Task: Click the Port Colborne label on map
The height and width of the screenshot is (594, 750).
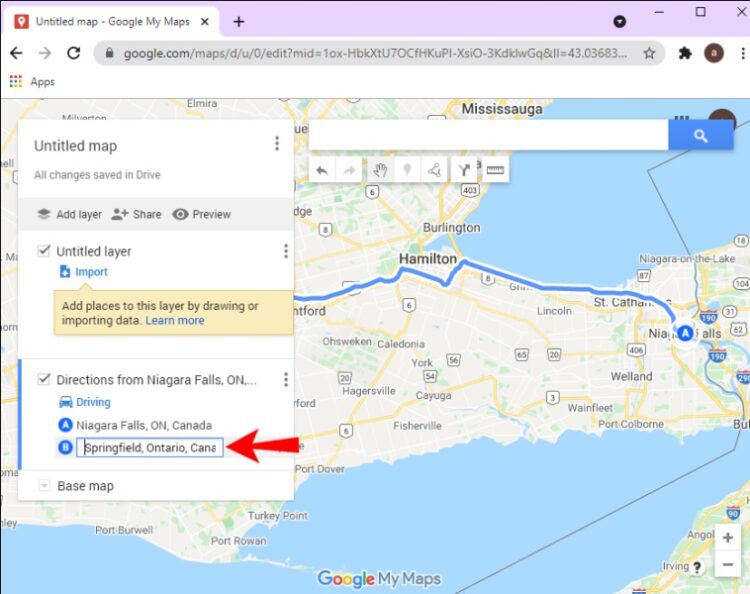Action: pos(631,424)
